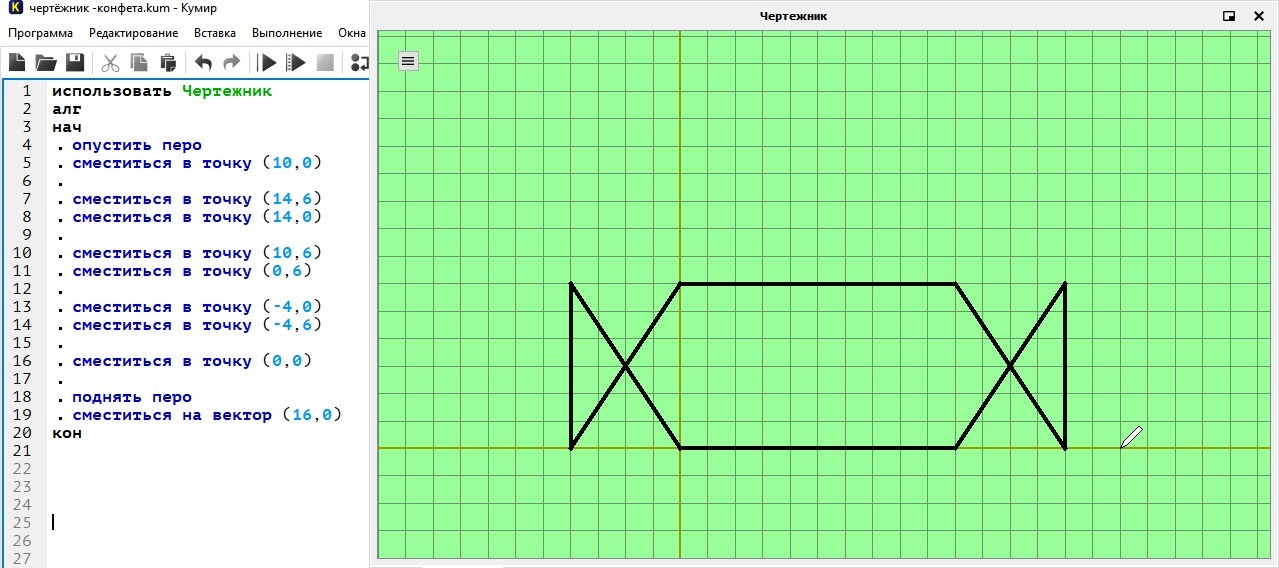Click line 'сместиться в точку (-4,0)'
Image resolution: width=1279 pixels, height=568 pixels.
197,307
